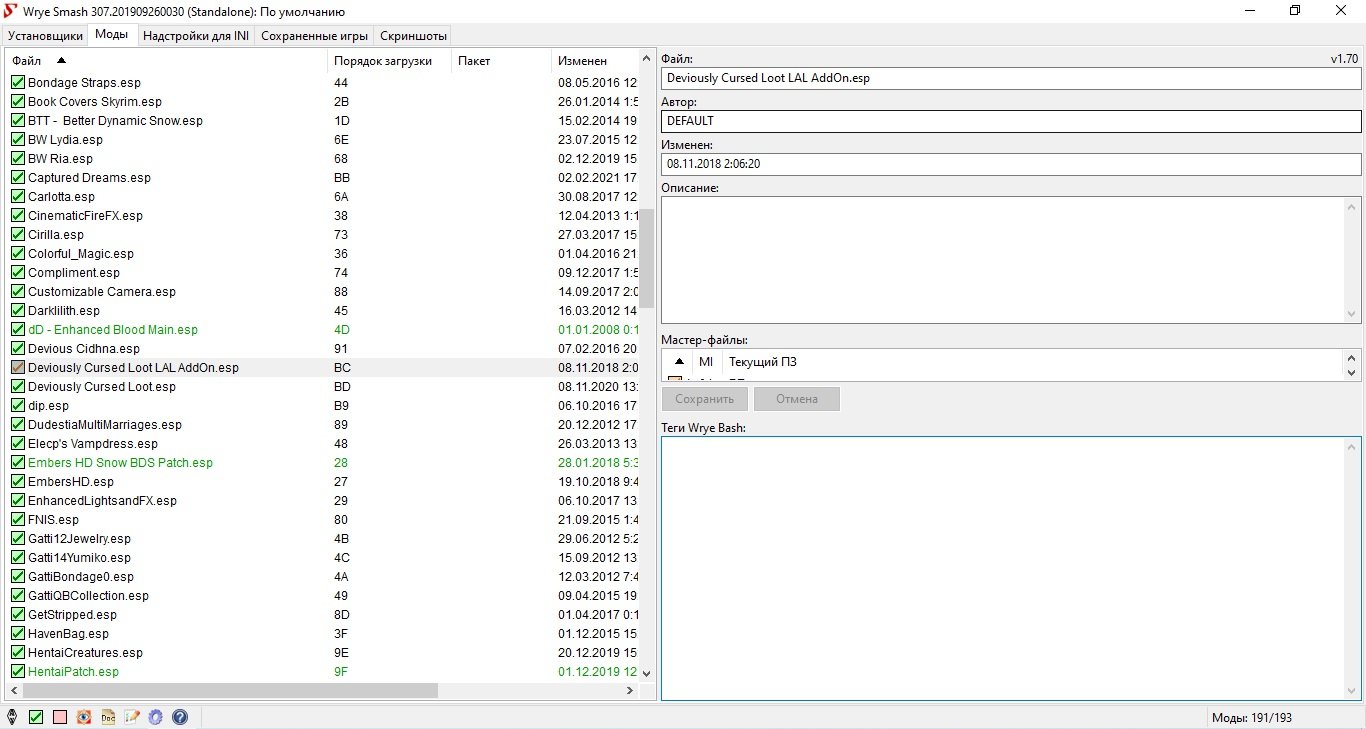Screen dimensions: 1366x729
Task: Open settings via the gear icon
Action: (156, 717)
